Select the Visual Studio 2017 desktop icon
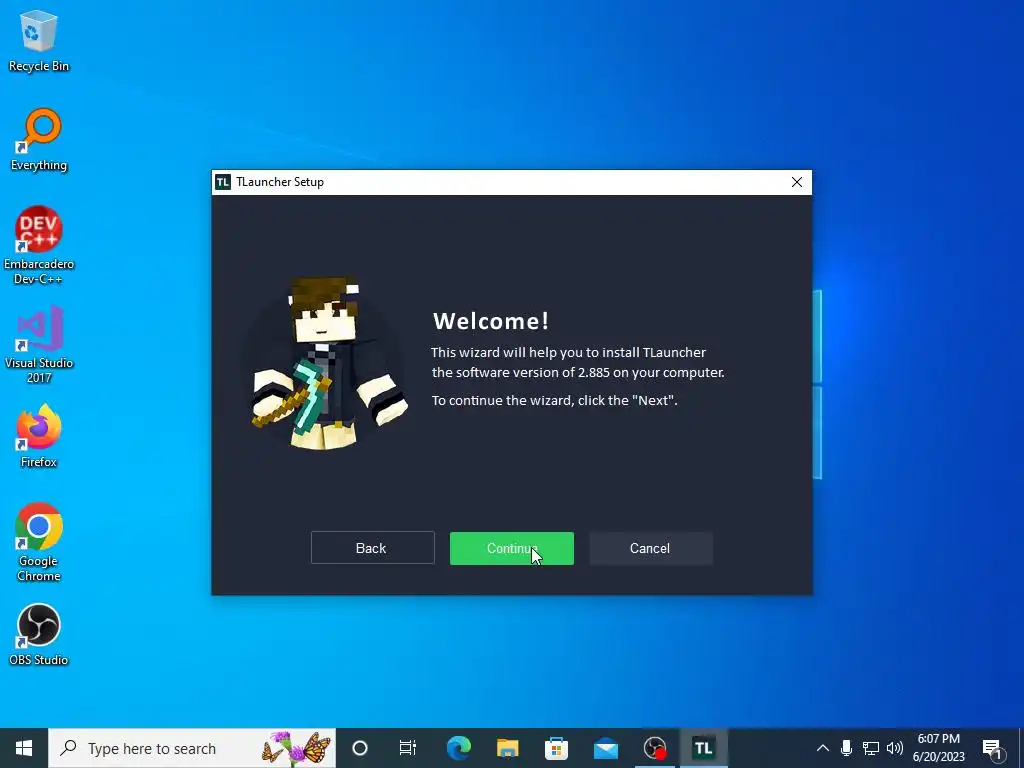1024x768 pixels. (x=39, y=345)
